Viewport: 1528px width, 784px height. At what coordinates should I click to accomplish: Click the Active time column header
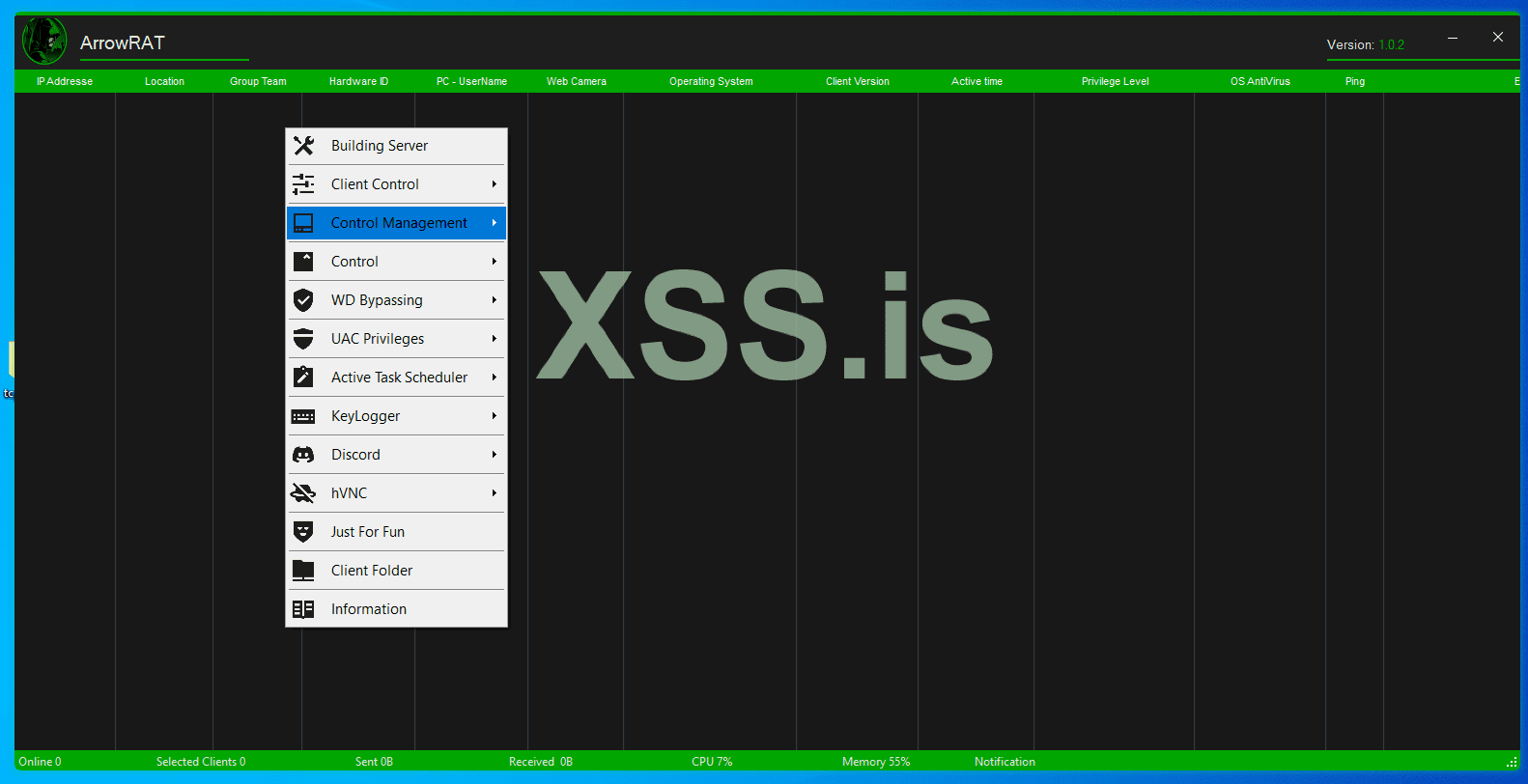click(x=976, y=81)
